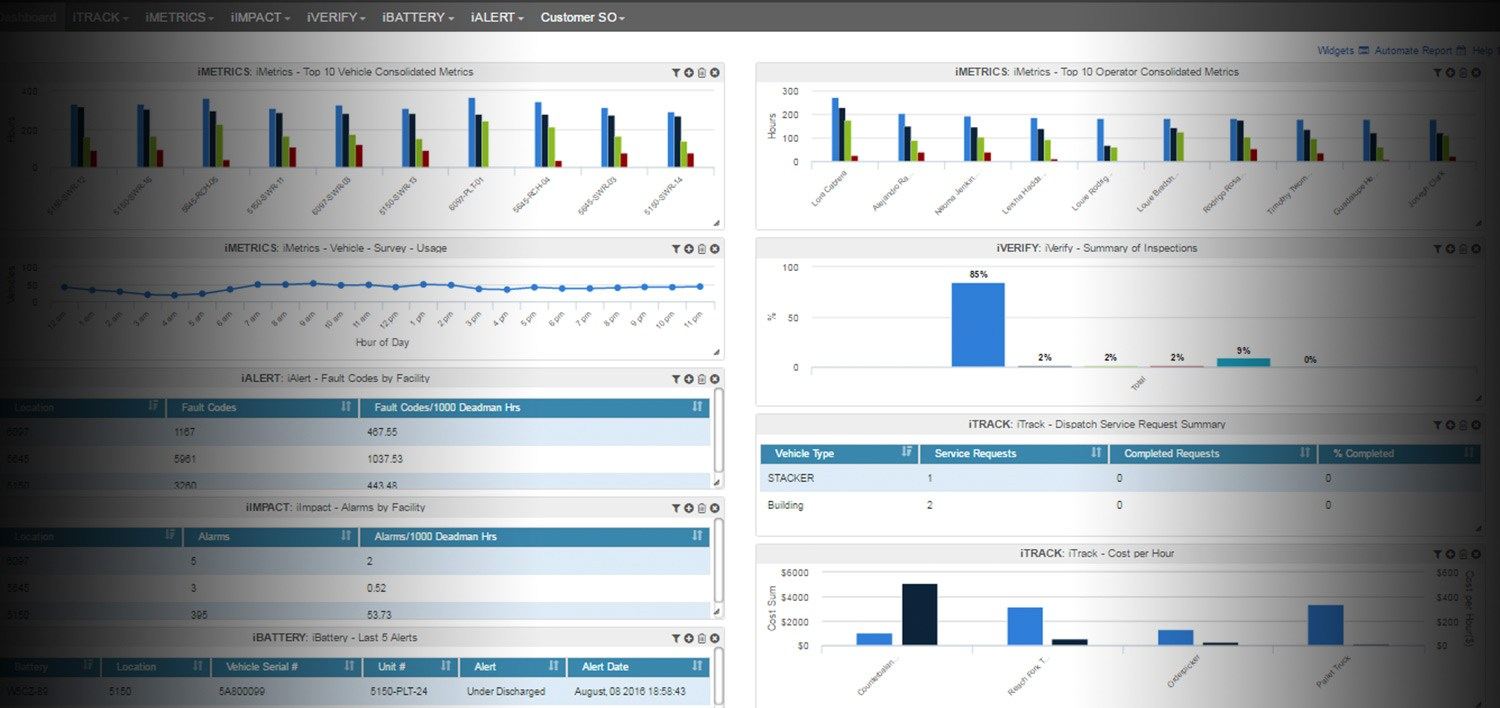Click trash icon on Top 10 Operator Metrics widget

click(x=1463, y=73)
